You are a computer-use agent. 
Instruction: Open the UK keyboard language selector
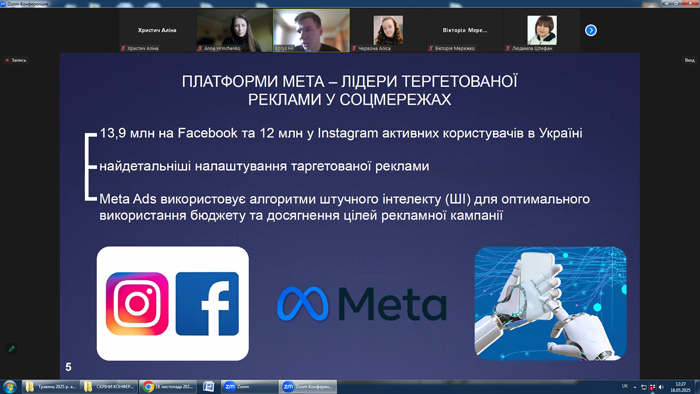pos(625,386)
